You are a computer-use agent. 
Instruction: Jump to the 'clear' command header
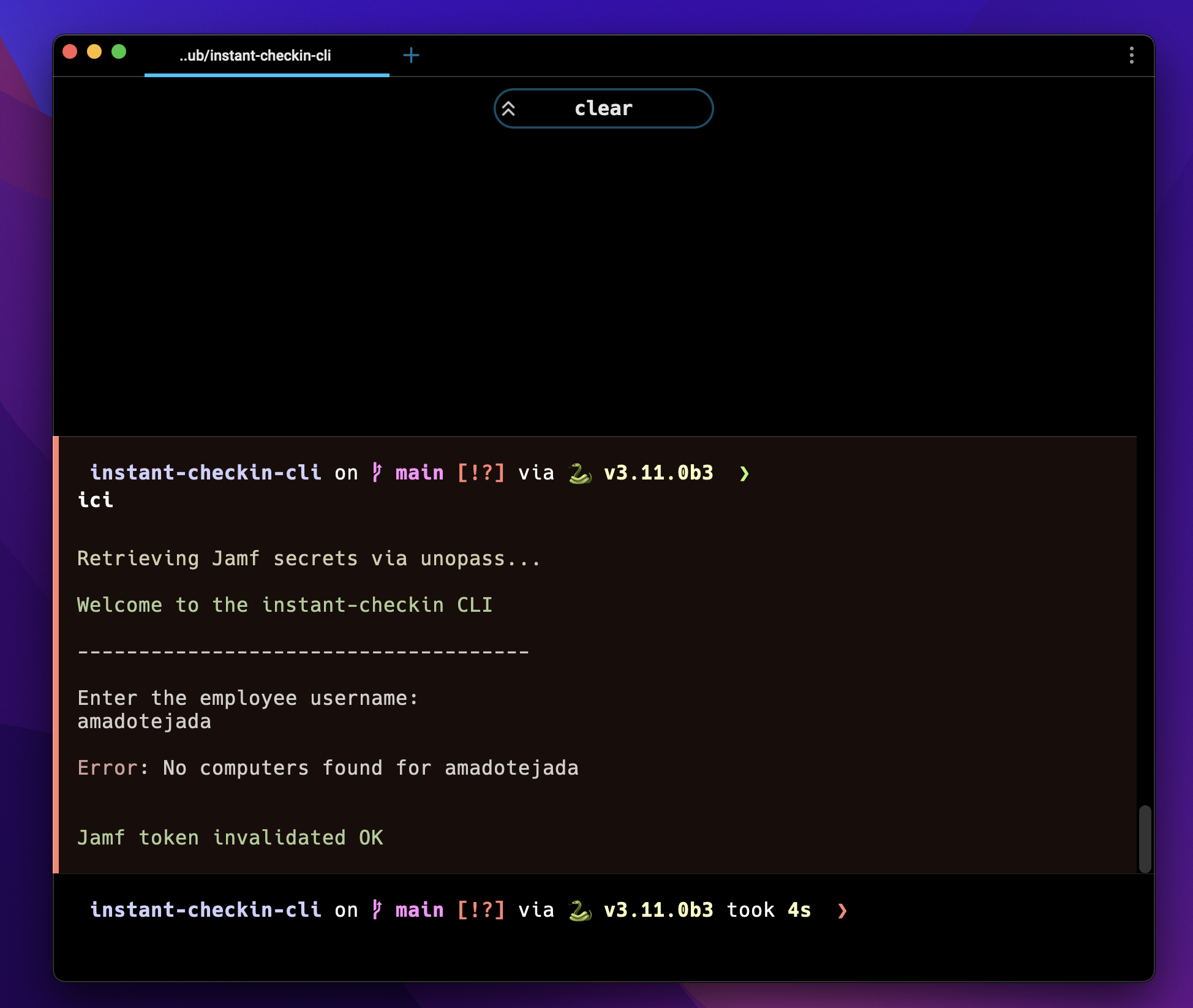click(603, 109)
